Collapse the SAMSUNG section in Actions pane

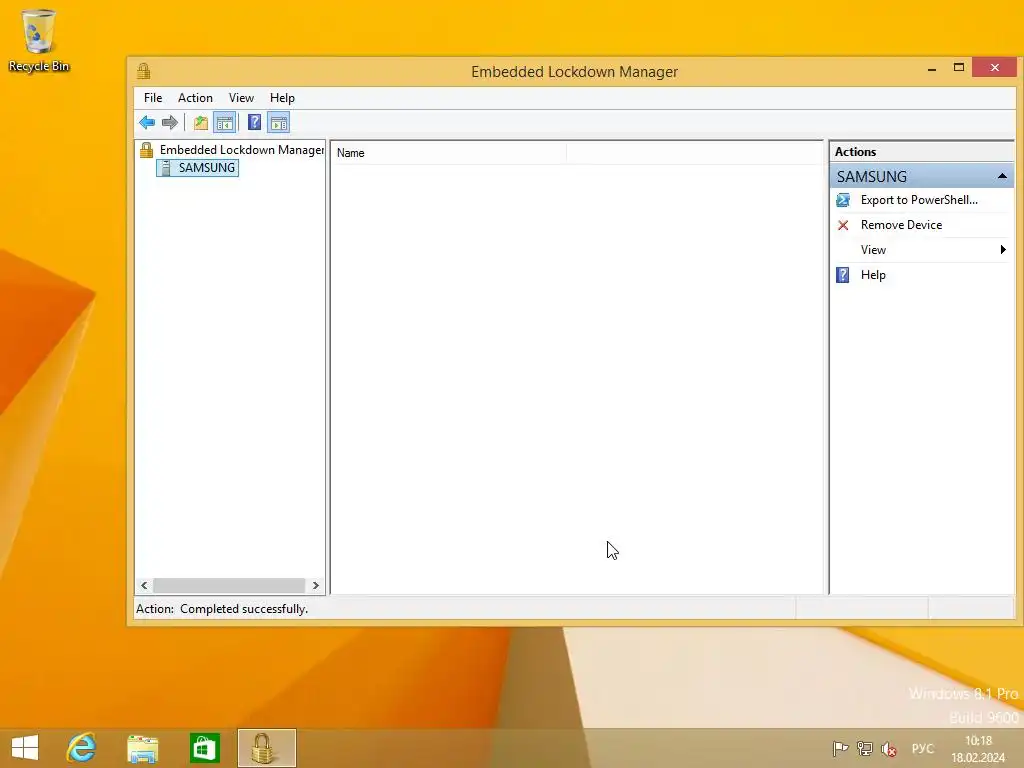pyautogui.click(x=1002, y=176)
